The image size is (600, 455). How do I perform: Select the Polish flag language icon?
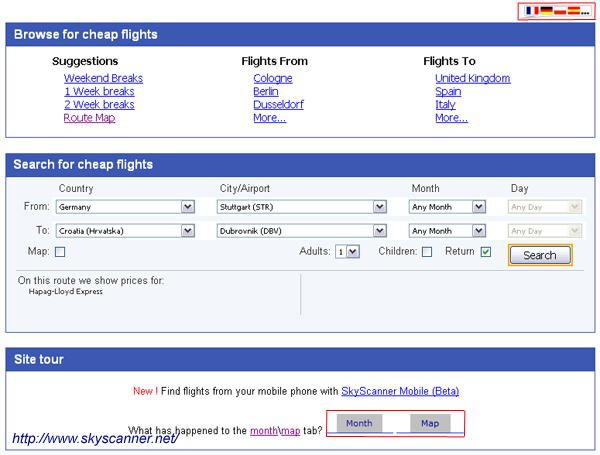tap(560, 11)
